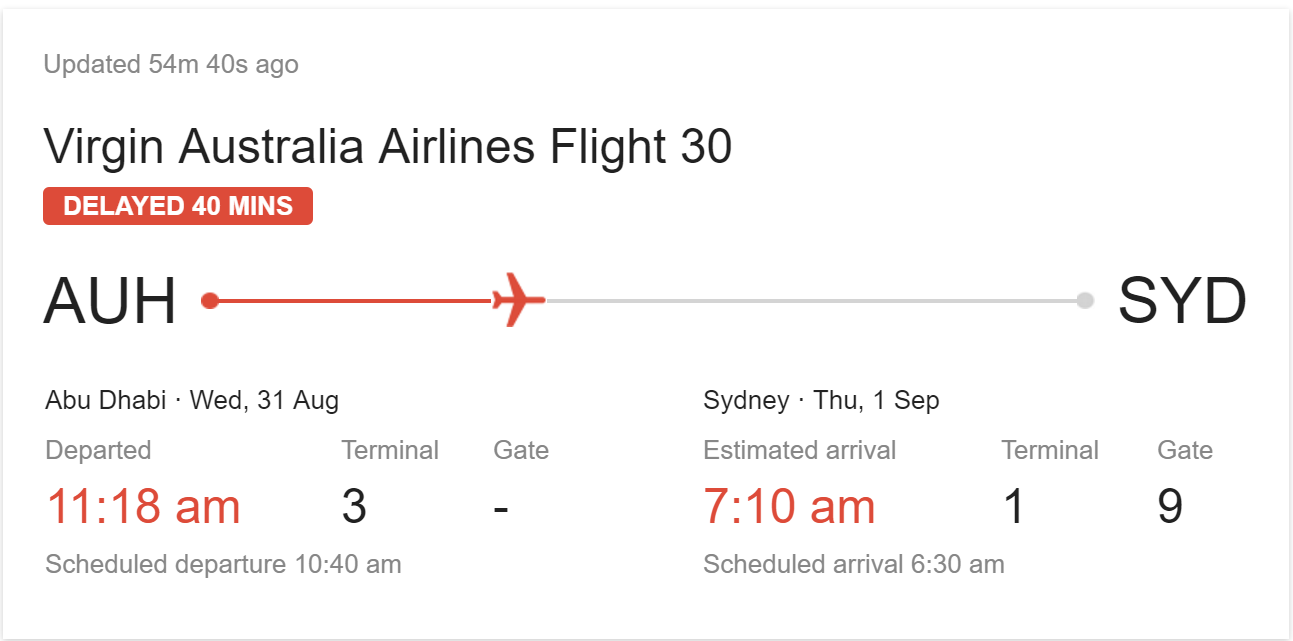Viewport: 1293px width, 641px height.
Task: Click the Updated 54m 40s ago text
Action: 171,65
